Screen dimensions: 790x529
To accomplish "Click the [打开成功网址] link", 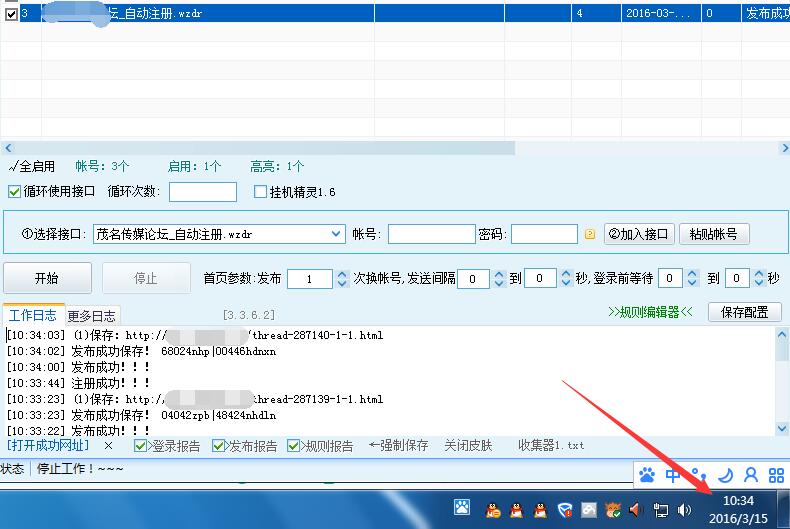I will pos(48,445).
